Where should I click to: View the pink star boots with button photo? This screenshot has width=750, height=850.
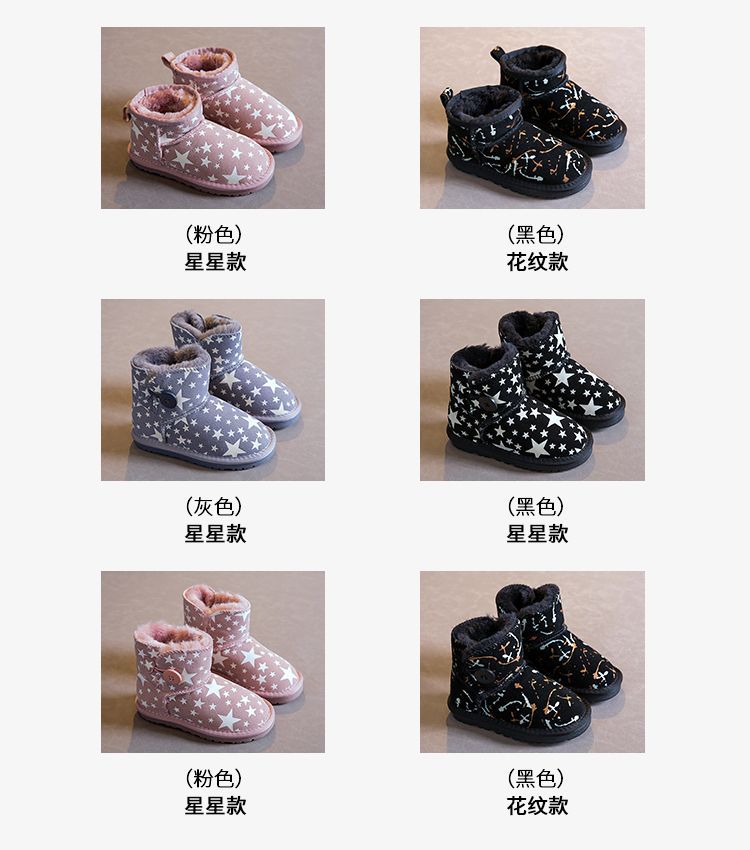[x=213, y=661]
